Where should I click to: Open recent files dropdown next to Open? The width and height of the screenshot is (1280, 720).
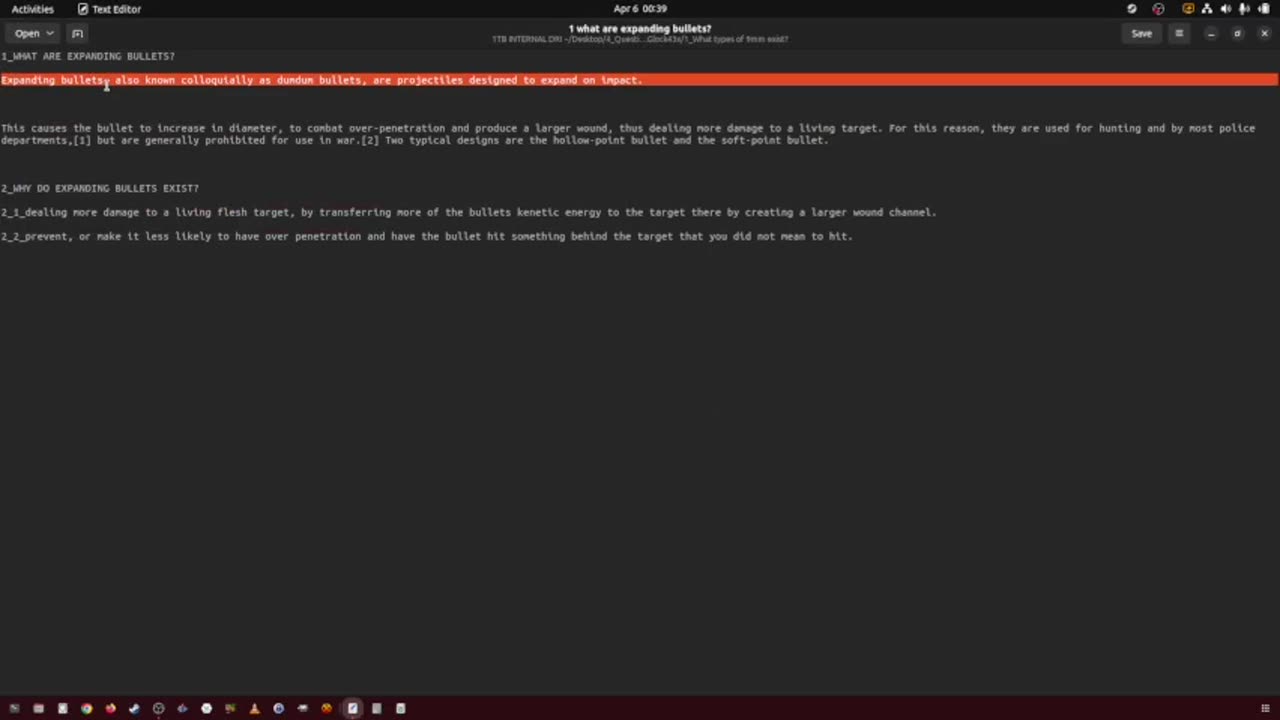pyautogui.click(x=49, y=33)
